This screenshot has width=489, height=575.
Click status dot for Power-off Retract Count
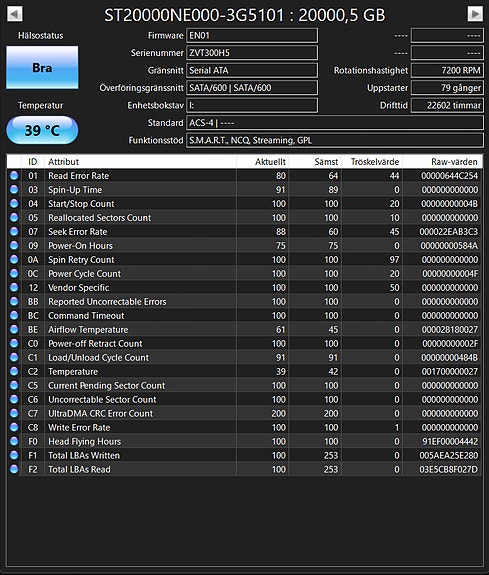pos(14,344)
